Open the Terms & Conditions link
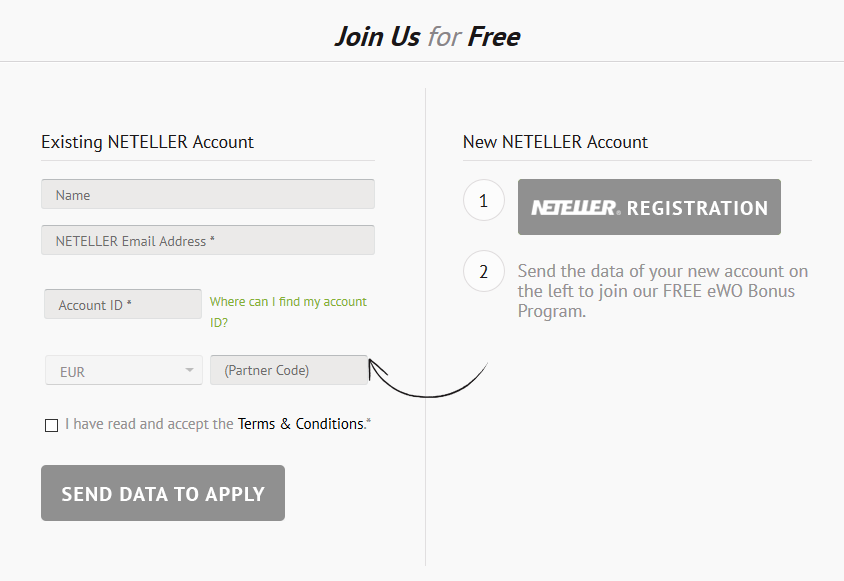This screenshot has width=844, height=581. tap(301, 424)
